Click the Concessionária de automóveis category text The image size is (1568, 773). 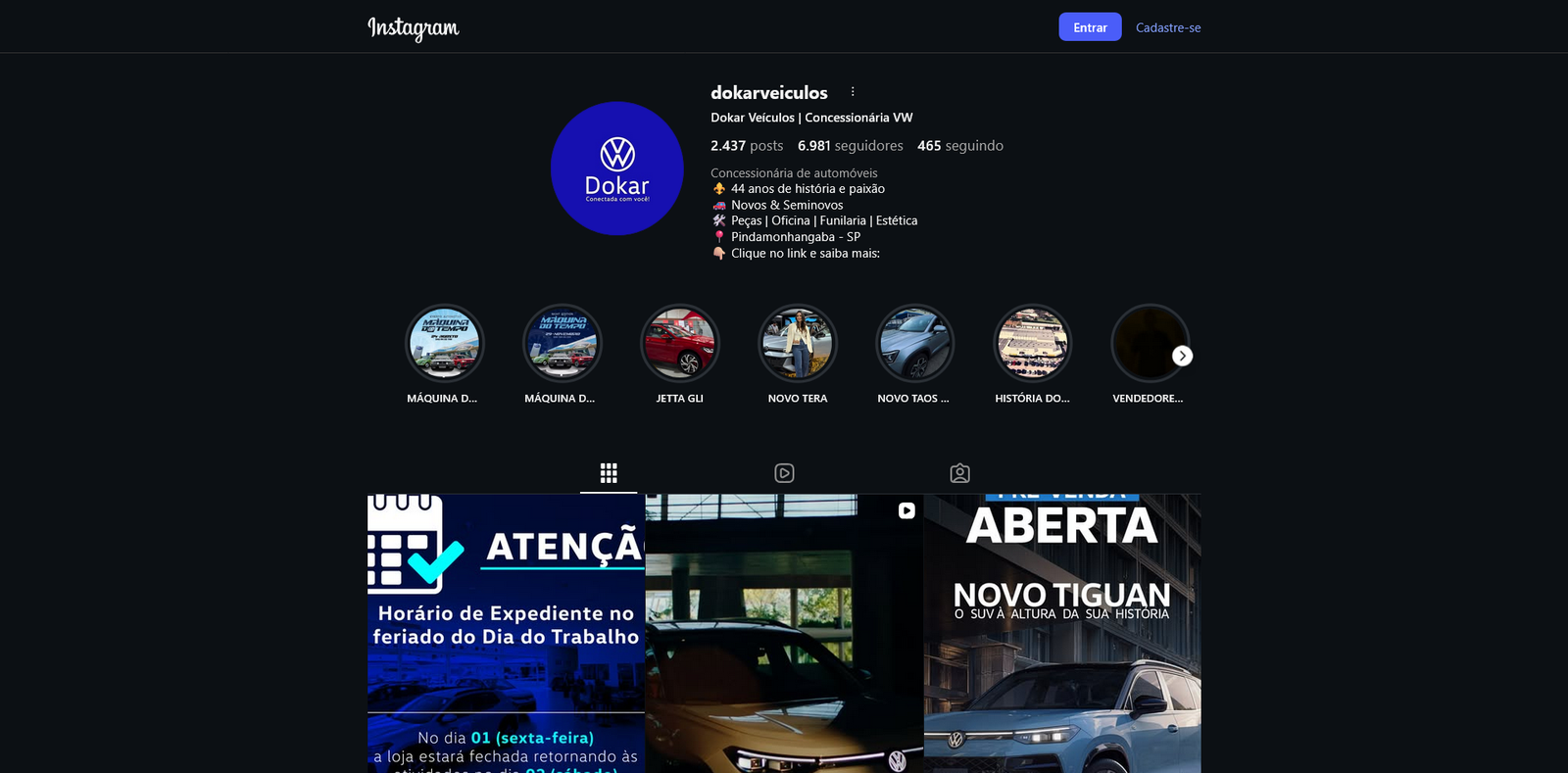coord(794,173)
